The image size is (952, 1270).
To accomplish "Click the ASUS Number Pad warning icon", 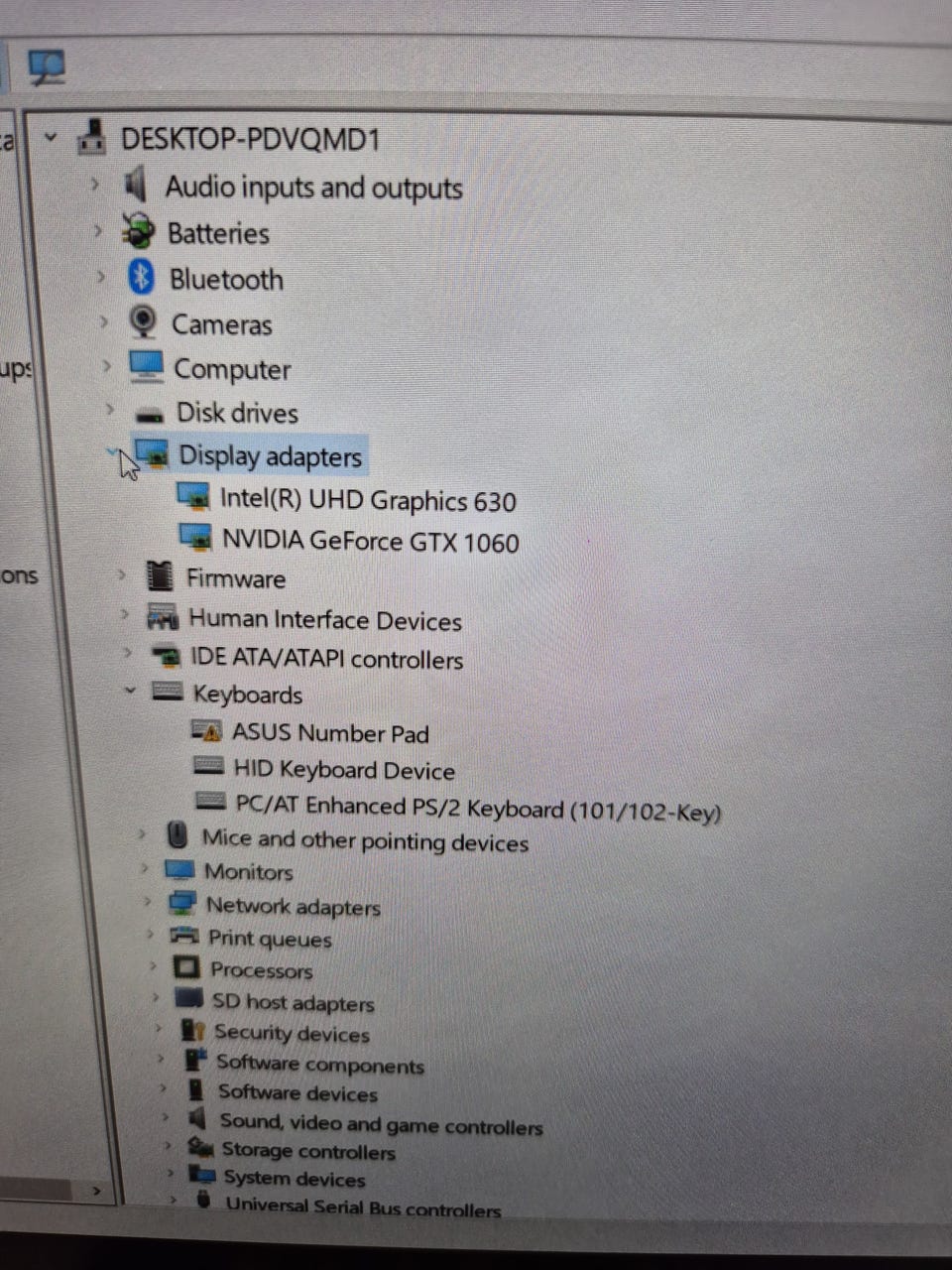I will coord(206,732).
